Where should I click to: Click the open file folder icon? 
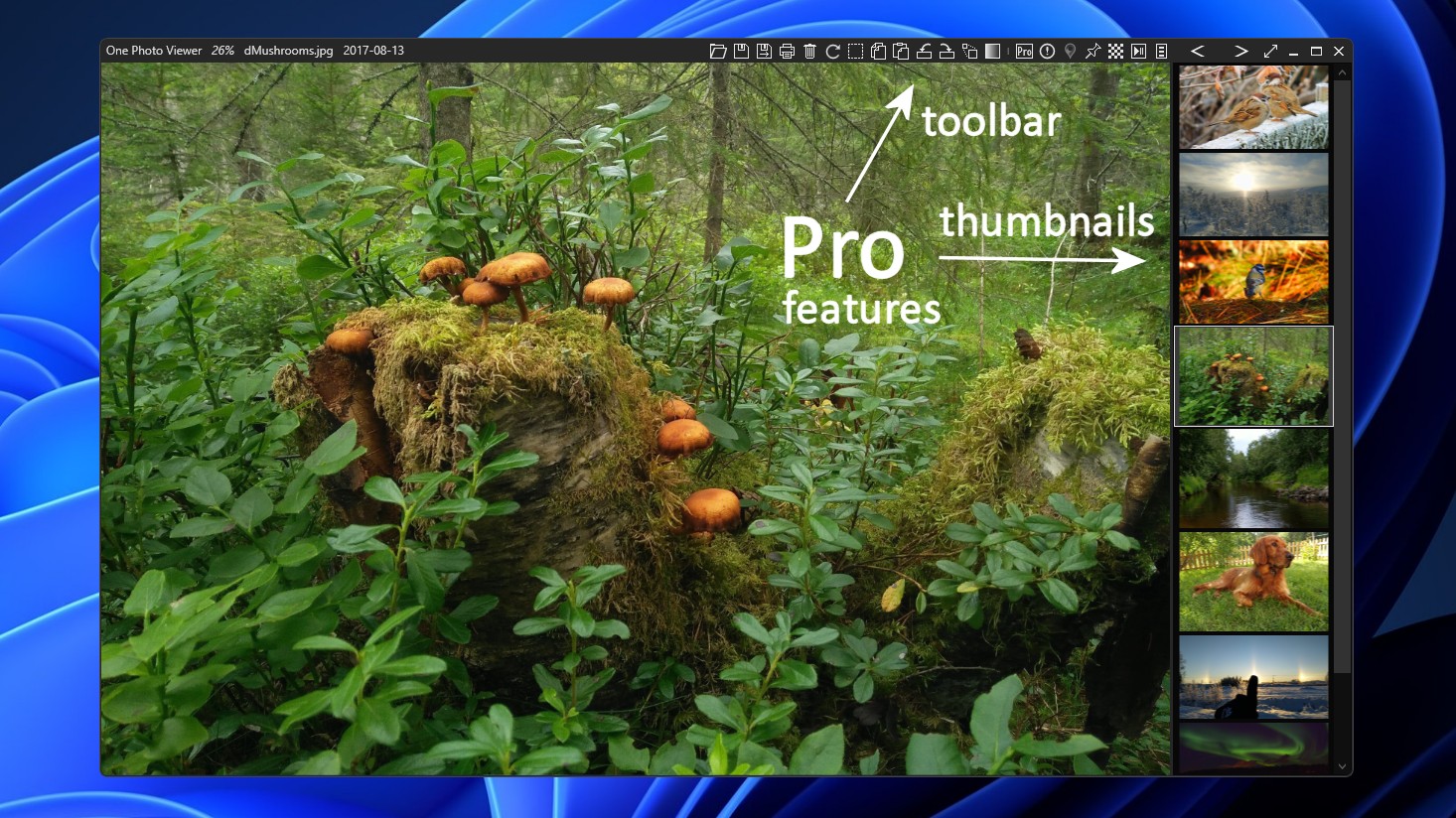coord(718,52)
